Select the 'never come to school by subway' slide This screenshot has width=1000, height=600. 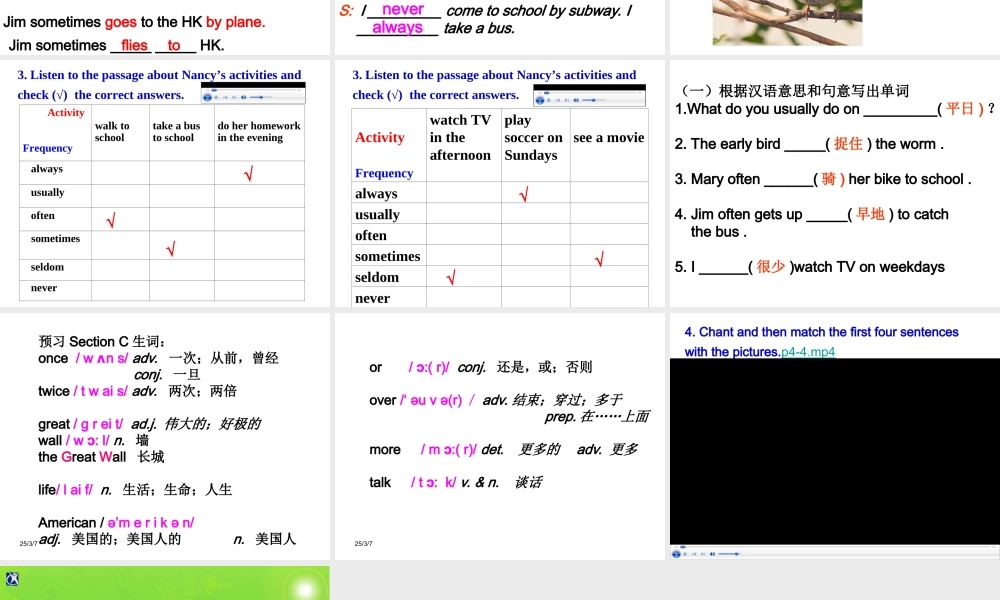499,27
